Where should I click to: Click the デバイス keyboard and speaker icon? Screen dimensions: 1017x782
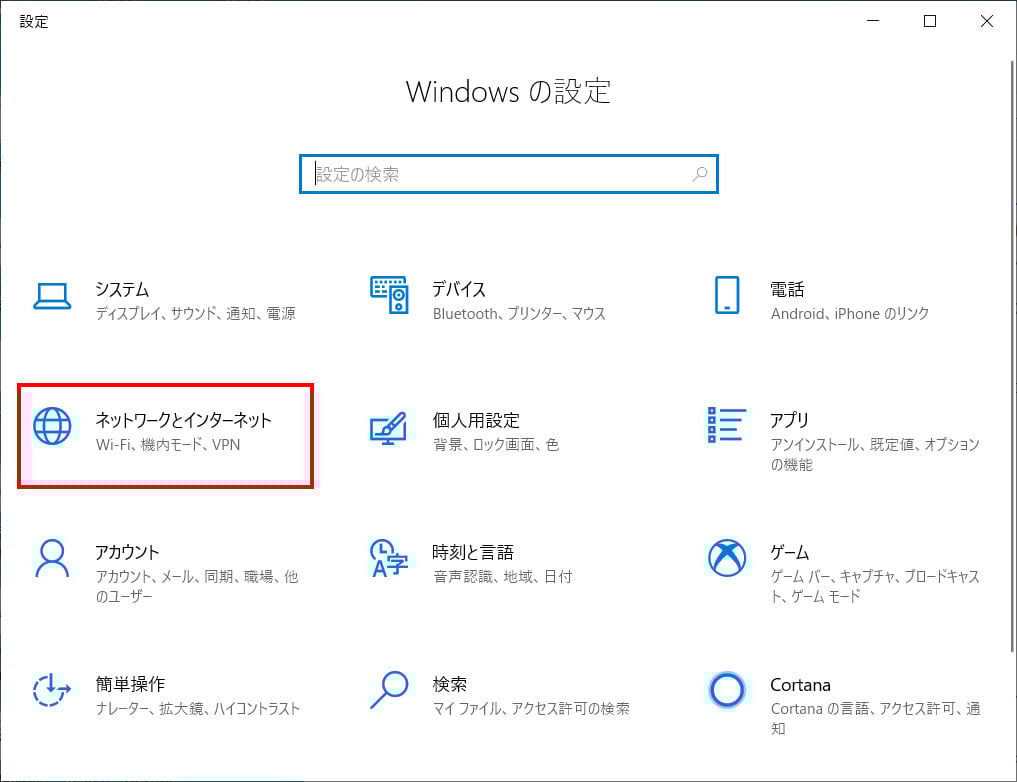pos(389,294)
